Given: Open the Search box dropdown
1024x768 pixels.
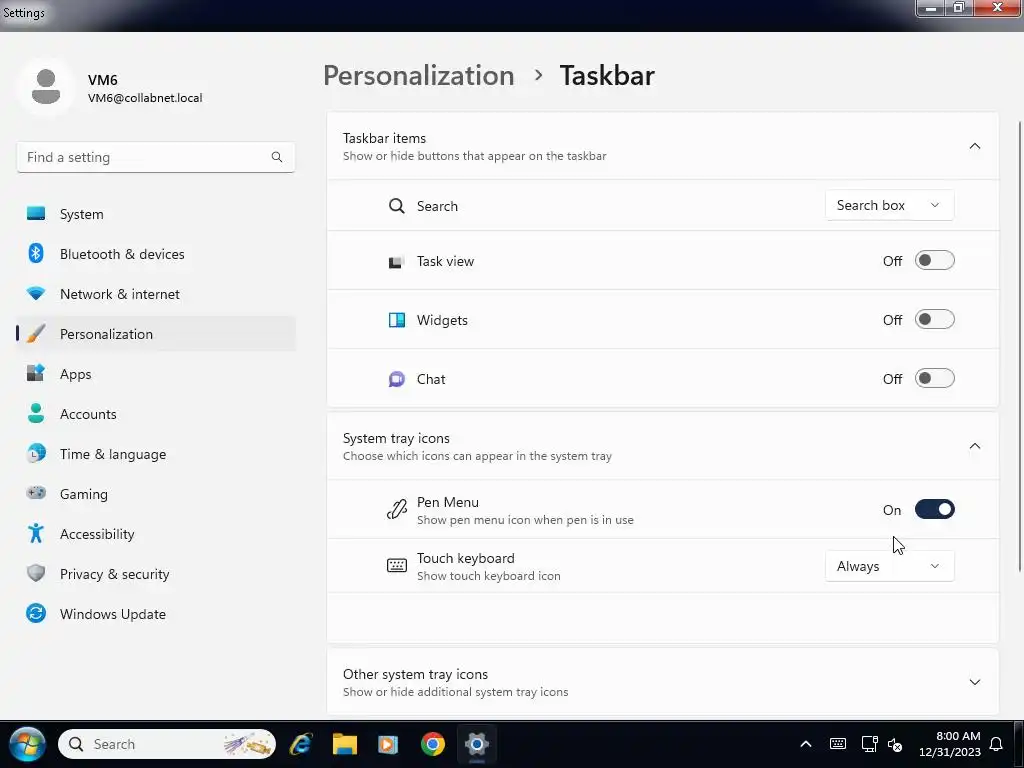Looking at the screenshot, I should click(x=889, y=205).
